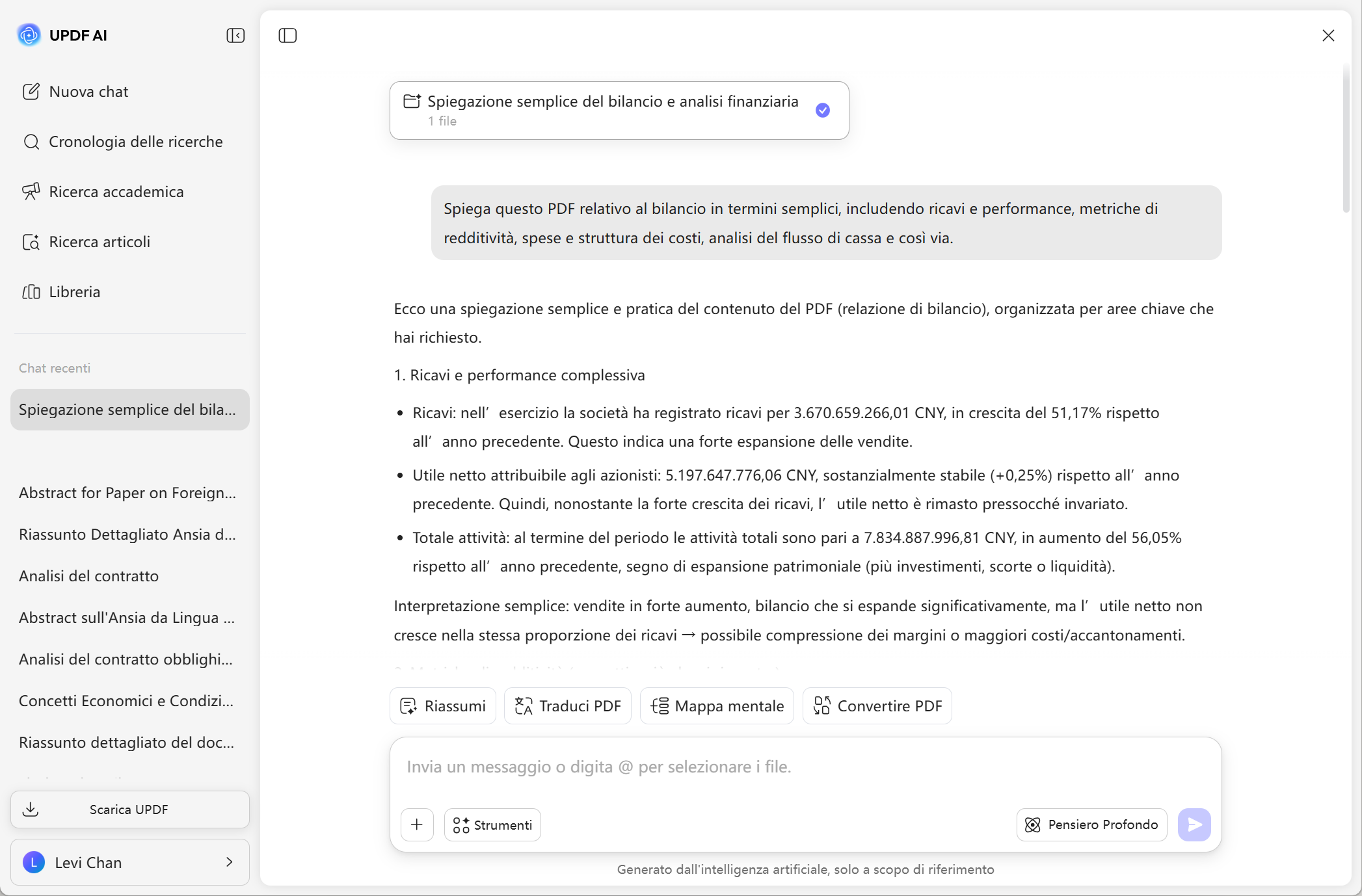Collapse the left sidebar using the collapse icon
1362x896 pixels.
pyautogui.click(x=235, y=36)
